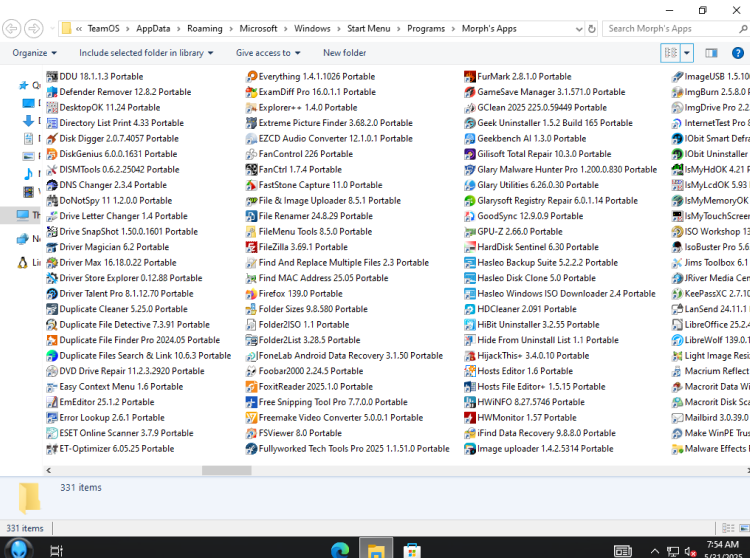The width and height of the screenshot is (750, 558).
Task: Select the LibreWolf icon
Action: pyautogui.click(x=677, y=340)
